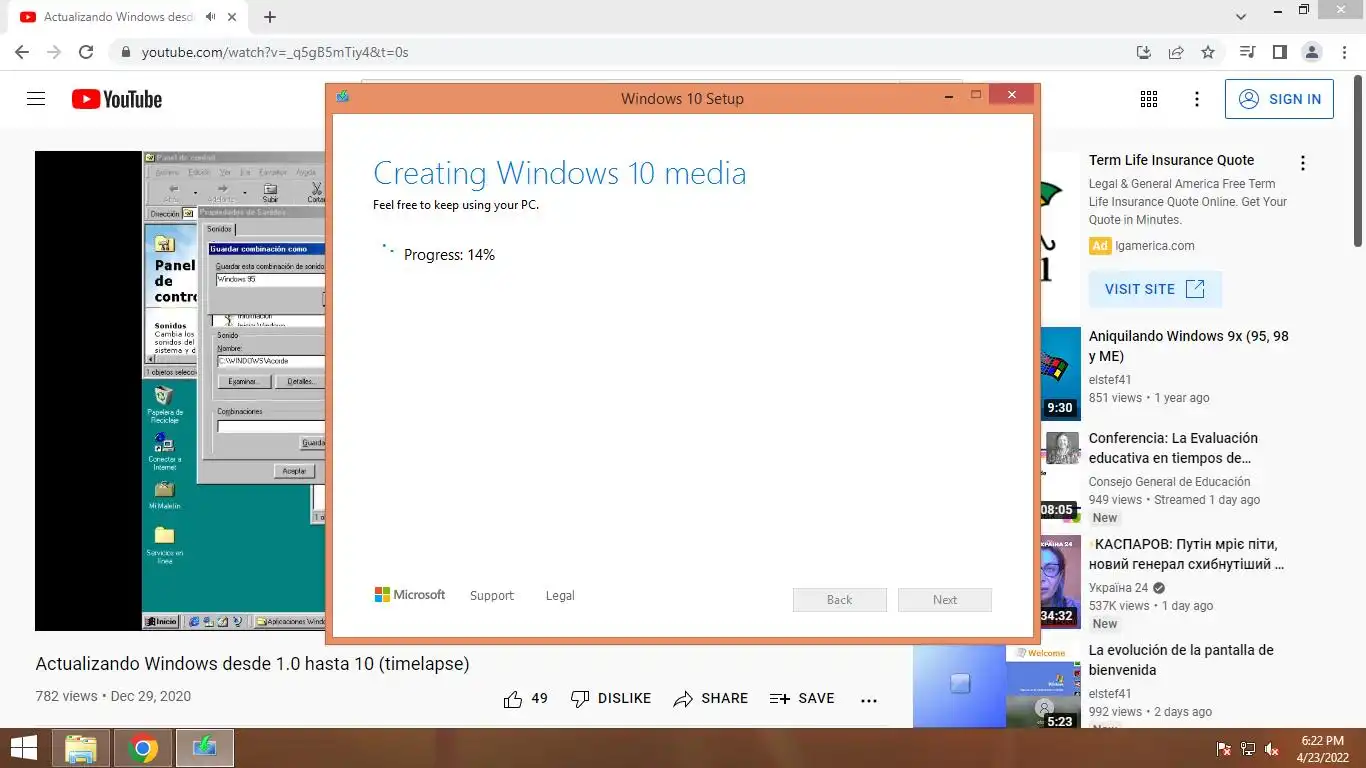Image resolution: width=1366 pixels, height=768 pixels.
Task: Open Chrome tab search dropdown
Action: 1241,17
